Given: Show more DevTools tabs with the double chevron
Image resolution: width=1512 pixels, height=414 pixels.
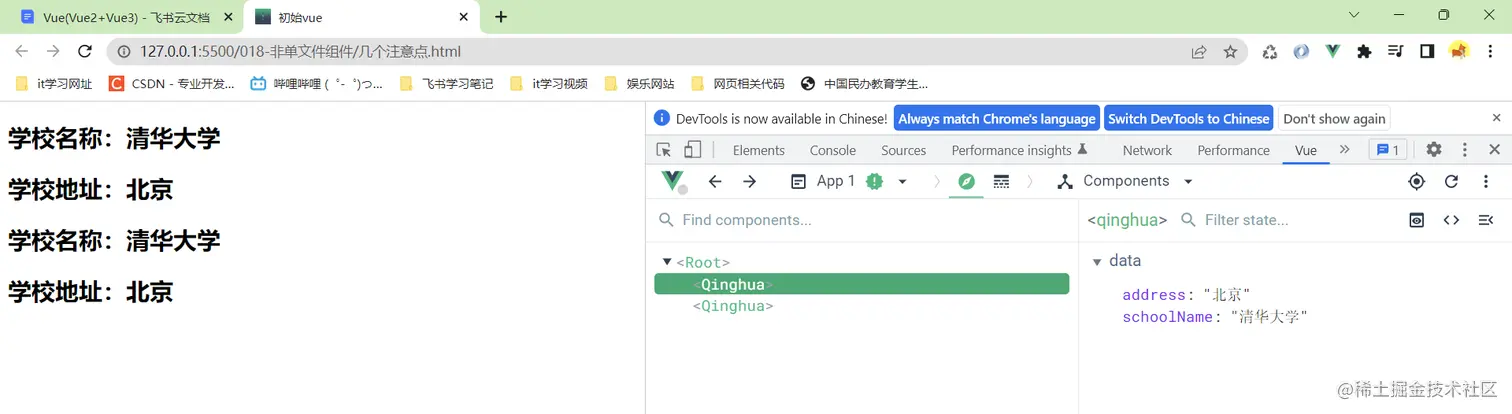Looking at the screenshot, I should point(1345,150).
